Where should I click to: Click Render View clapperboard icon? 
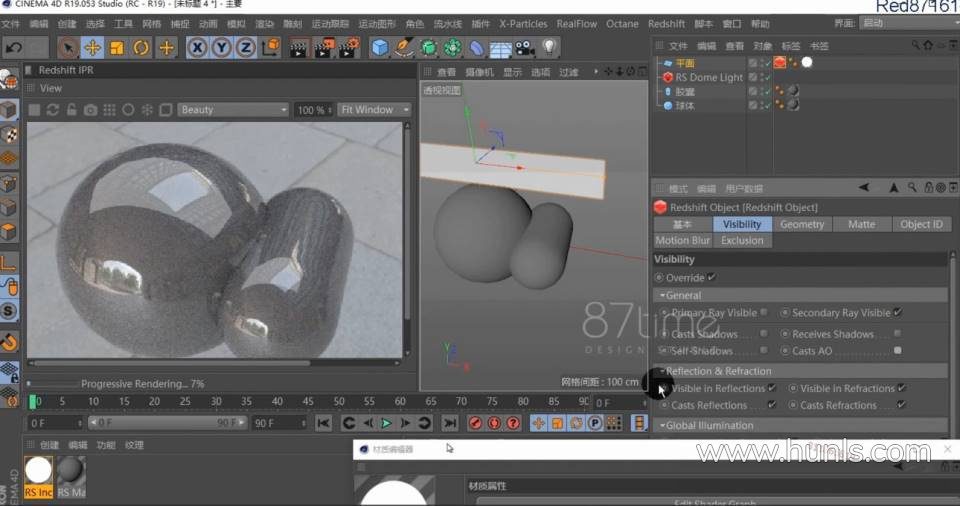298,47
